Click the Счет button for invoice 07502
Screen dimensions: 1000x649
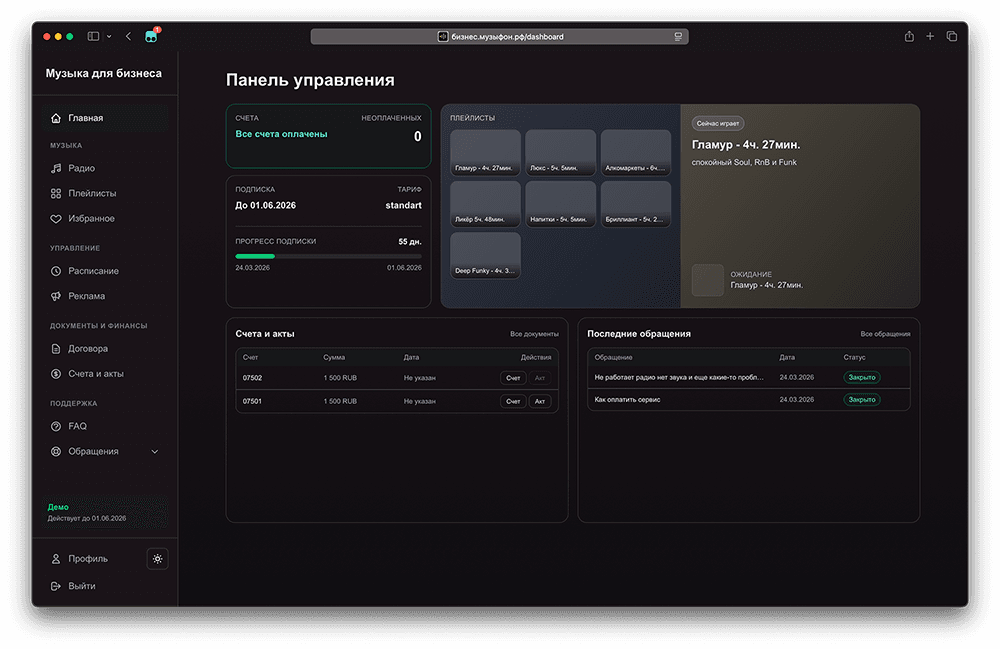coord(513,378)
